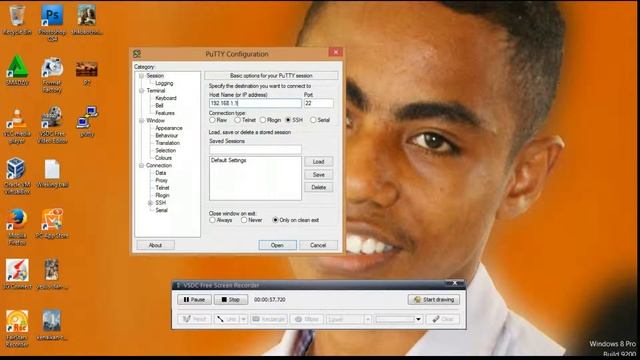Stop the VSDC screen recording

[x=231, y=300]
